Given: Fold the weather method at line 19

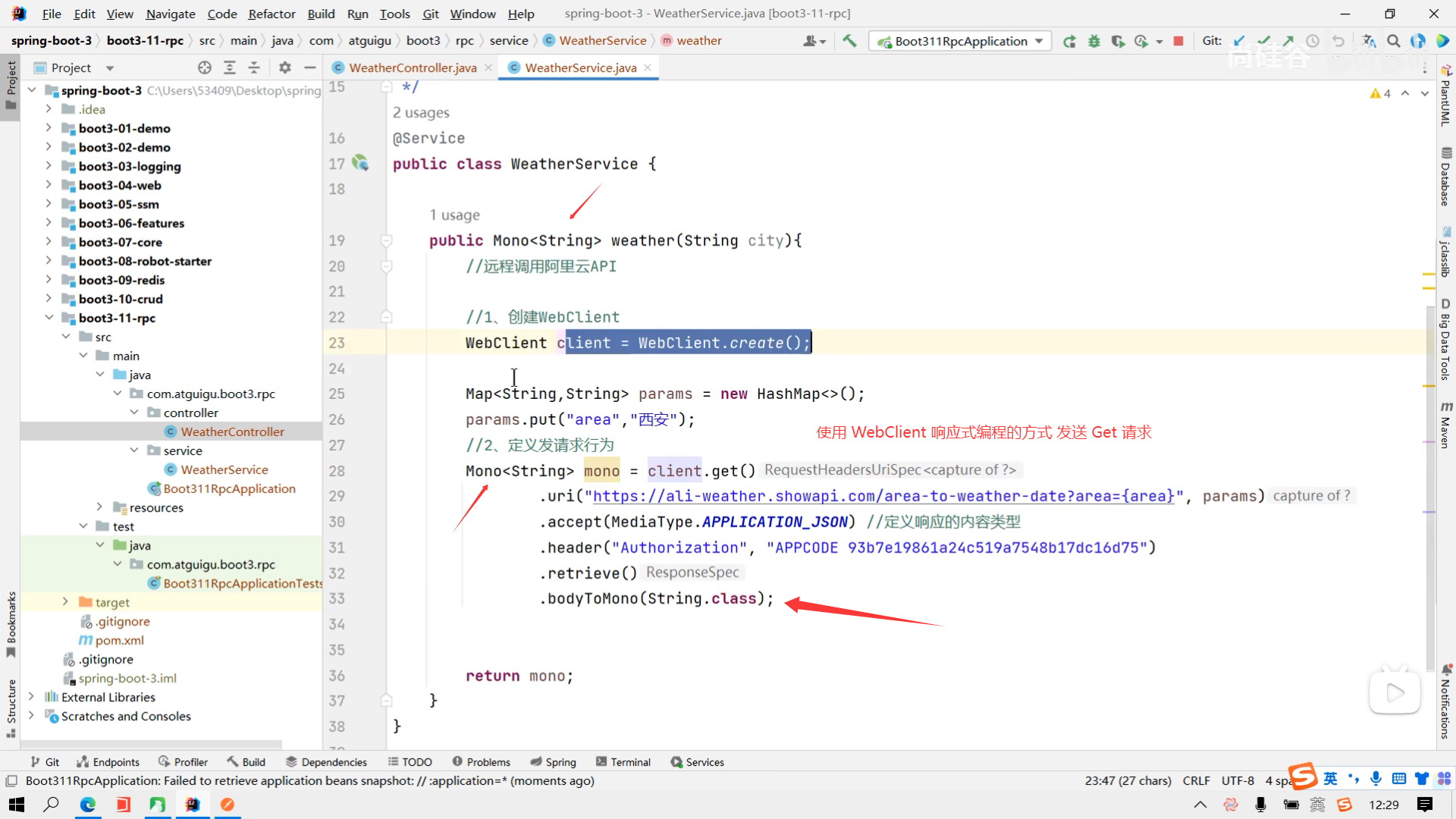Looking at the screenshot, I should [x=386, y=240].
